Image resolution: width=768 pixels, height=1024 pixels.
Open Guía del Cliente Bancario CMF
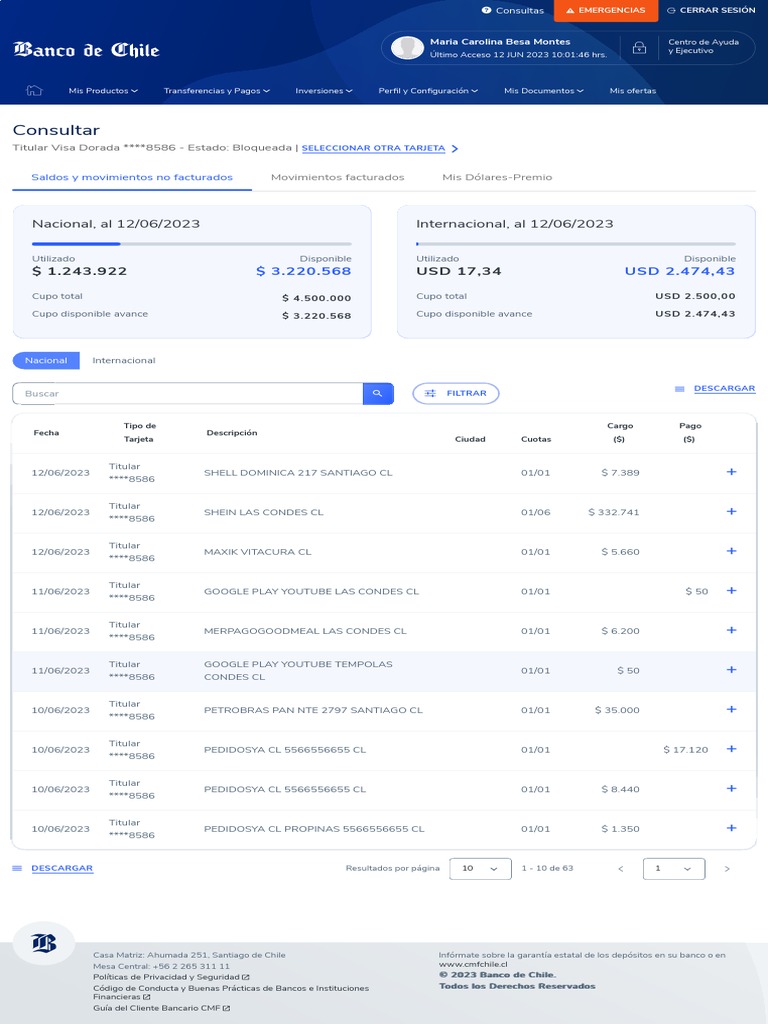point(161,1008)
